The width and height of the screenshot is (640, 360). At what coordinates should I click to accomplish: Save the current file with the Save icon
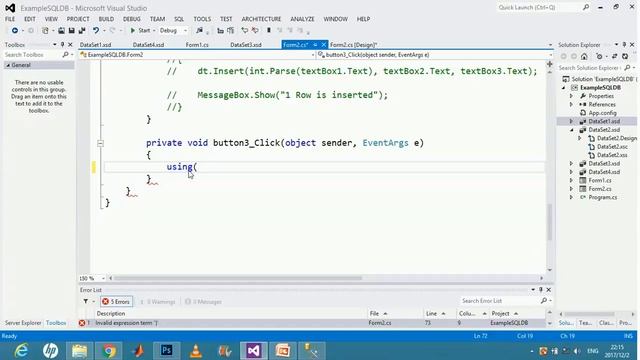point(71,31)
